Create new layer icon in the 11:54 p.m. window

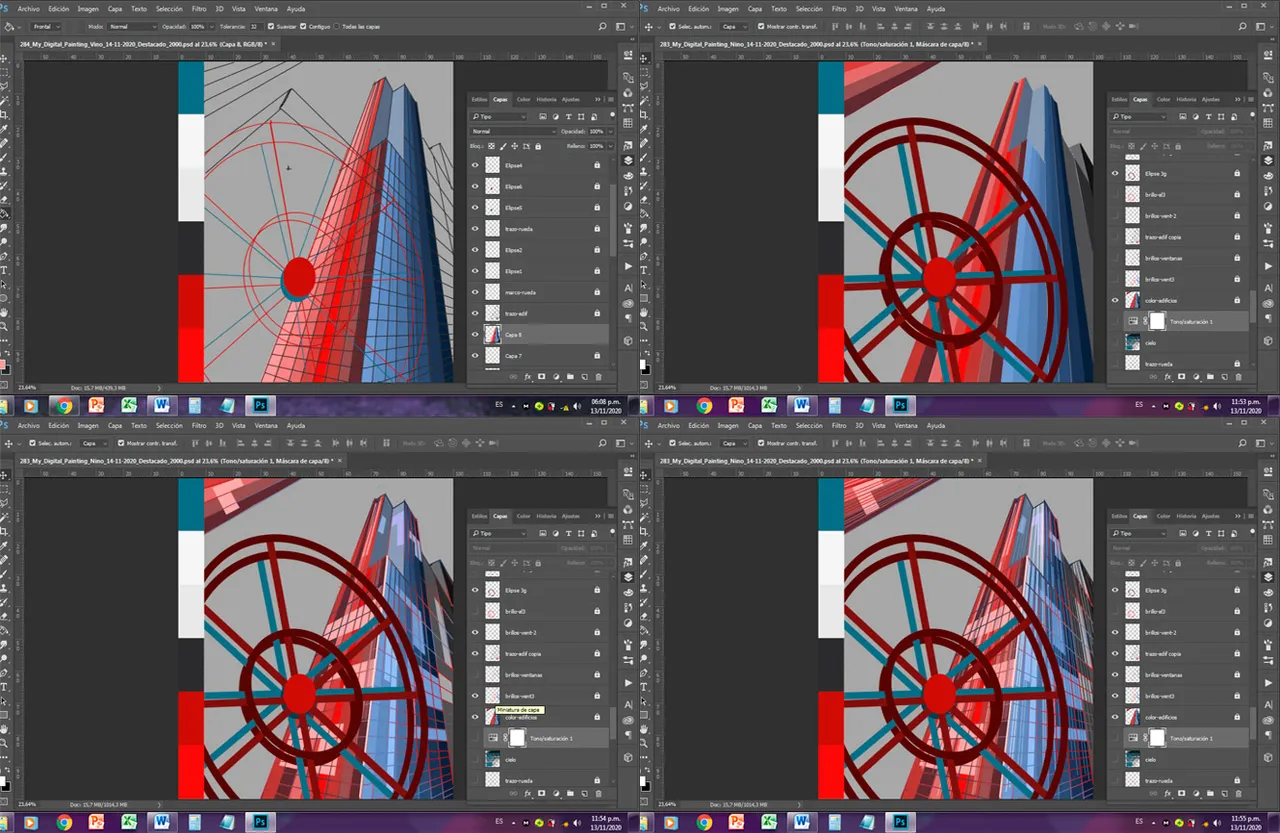coord(584,794)
